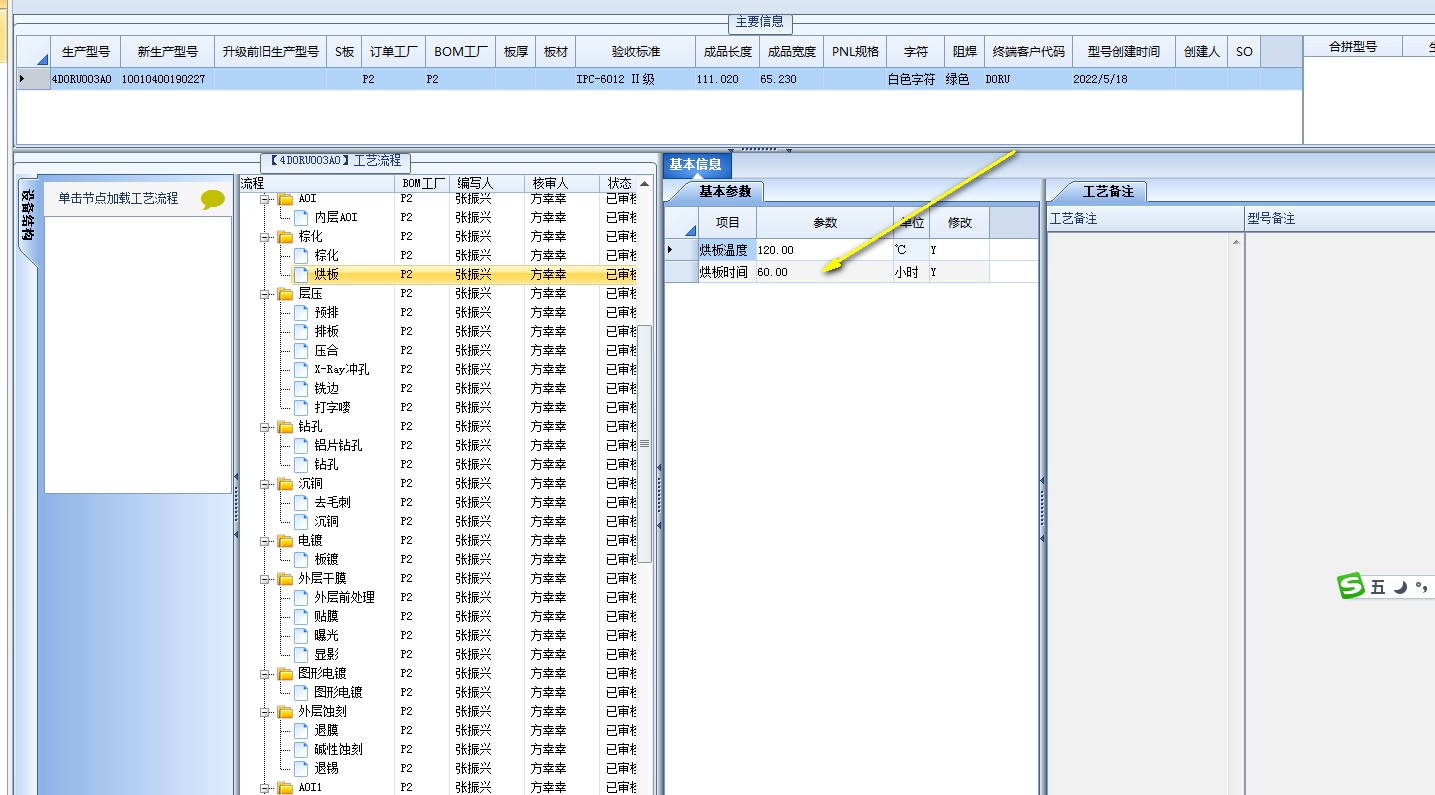
Task: Click the document icon beside 碱性蚀刻
Action: click(x=301, y=750)
